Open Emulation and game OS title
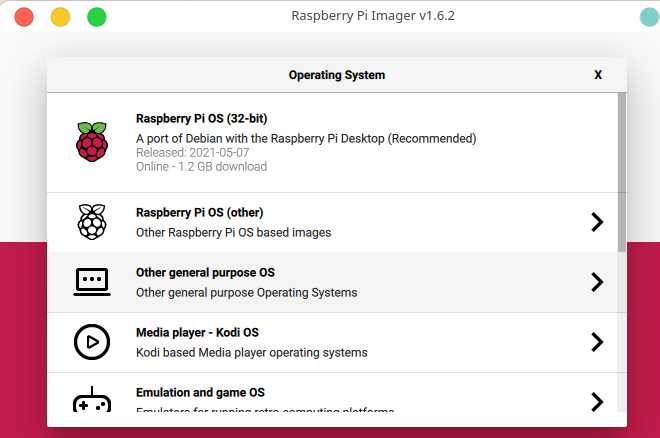Viewport: 660px width, 438px height. [200, 393]
